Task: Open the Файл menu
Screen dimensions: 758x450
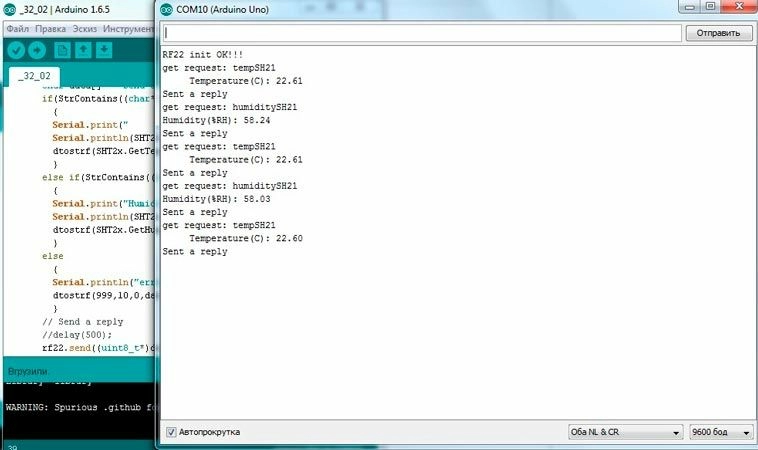Action: point(18,28)
